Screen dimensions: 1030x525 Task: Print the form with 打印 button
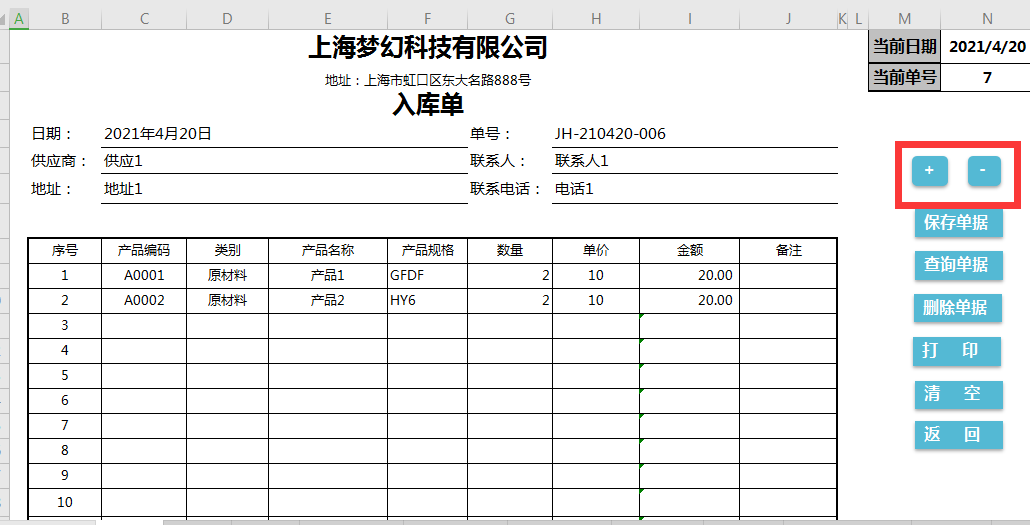(957, 351)
